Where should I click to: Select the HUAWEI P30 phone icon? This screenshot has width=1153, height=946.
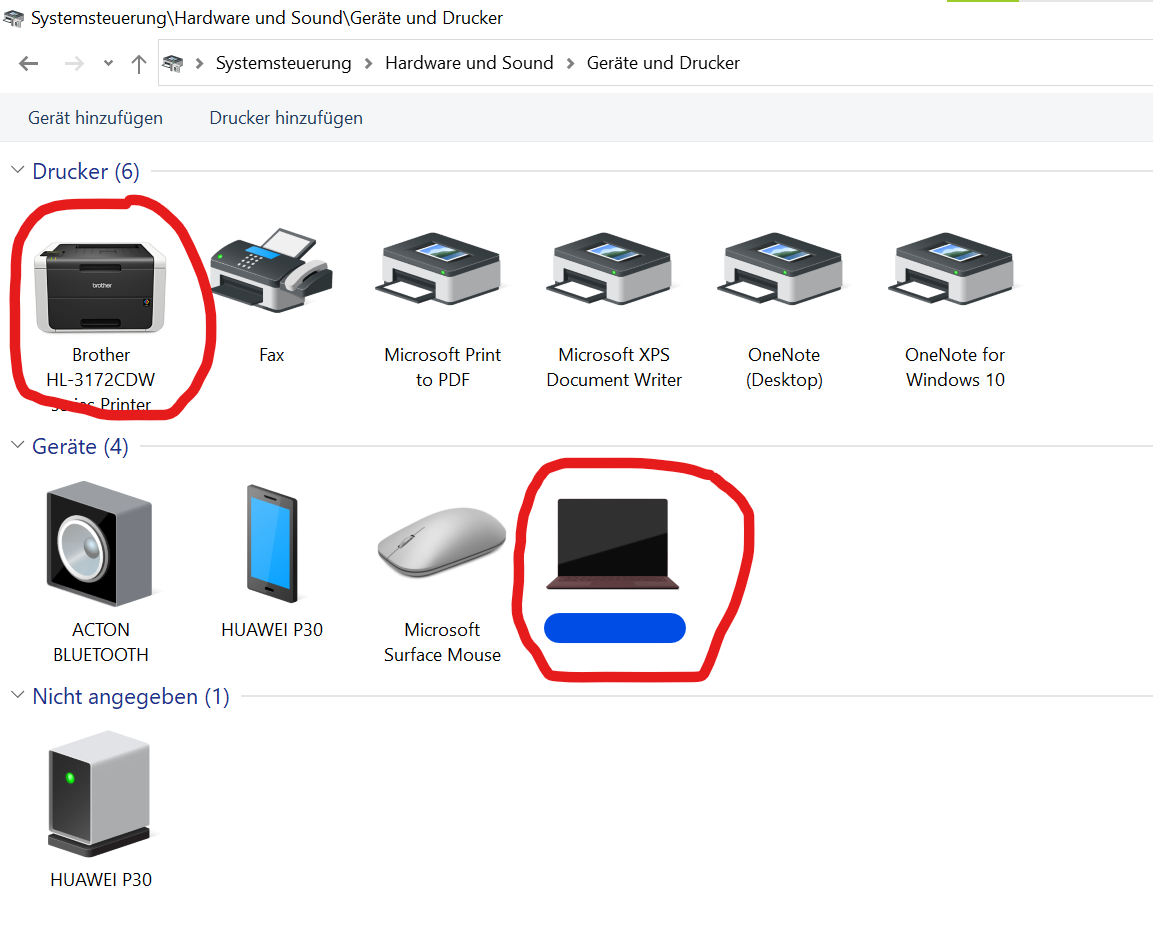(272, 544)
